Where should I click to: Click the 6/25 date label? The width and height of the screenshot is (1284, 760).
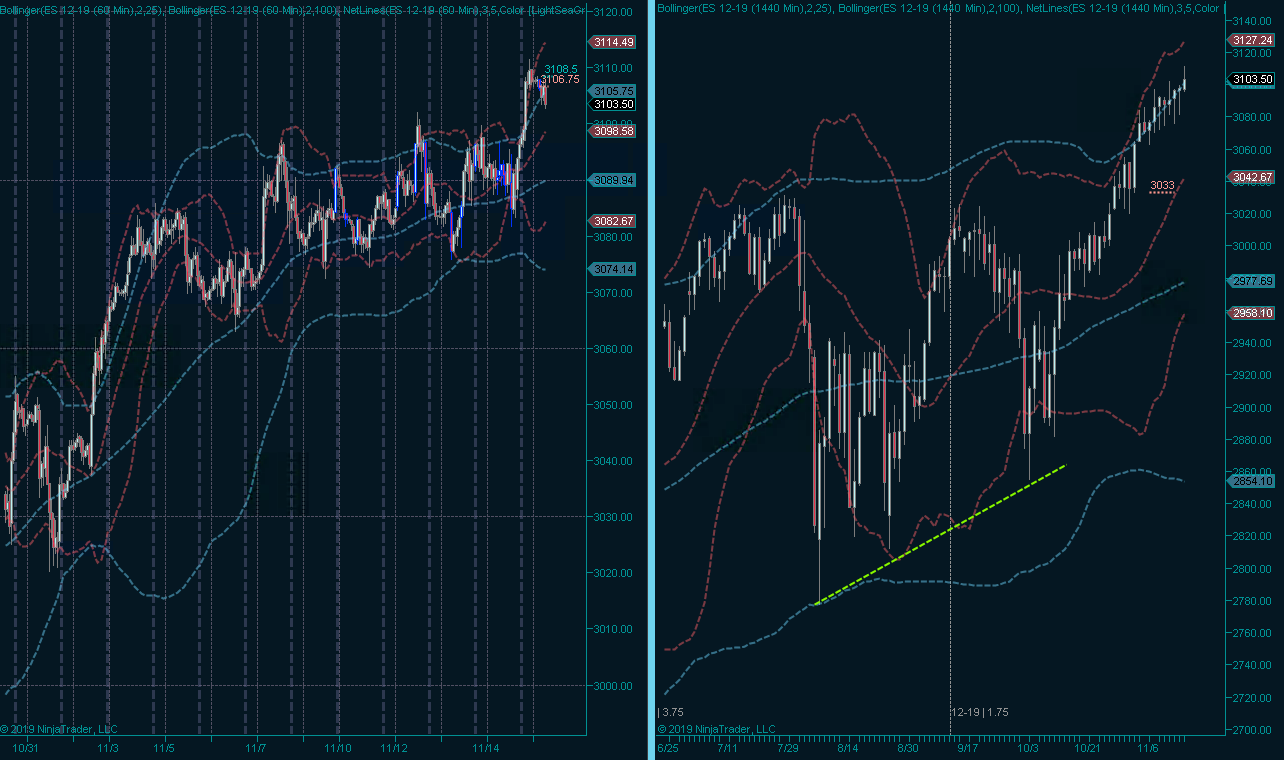tap(668, 748)
